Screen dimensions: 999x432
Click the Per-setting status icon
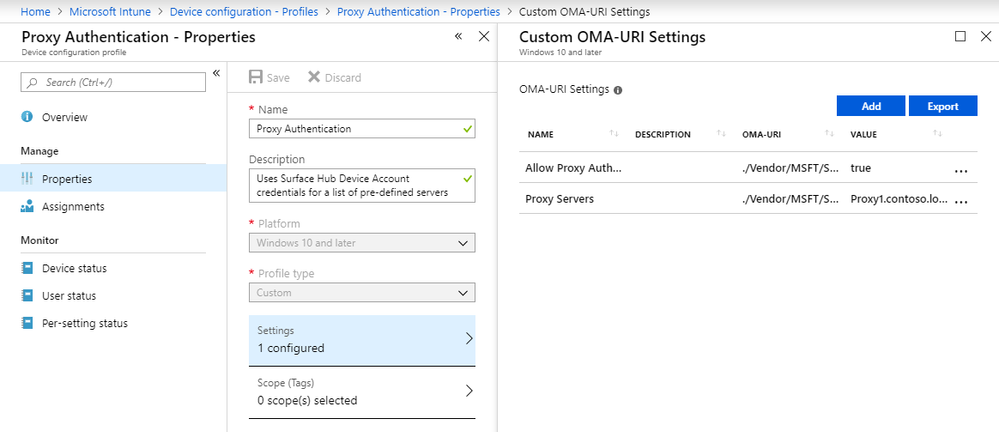click(27, 323)
